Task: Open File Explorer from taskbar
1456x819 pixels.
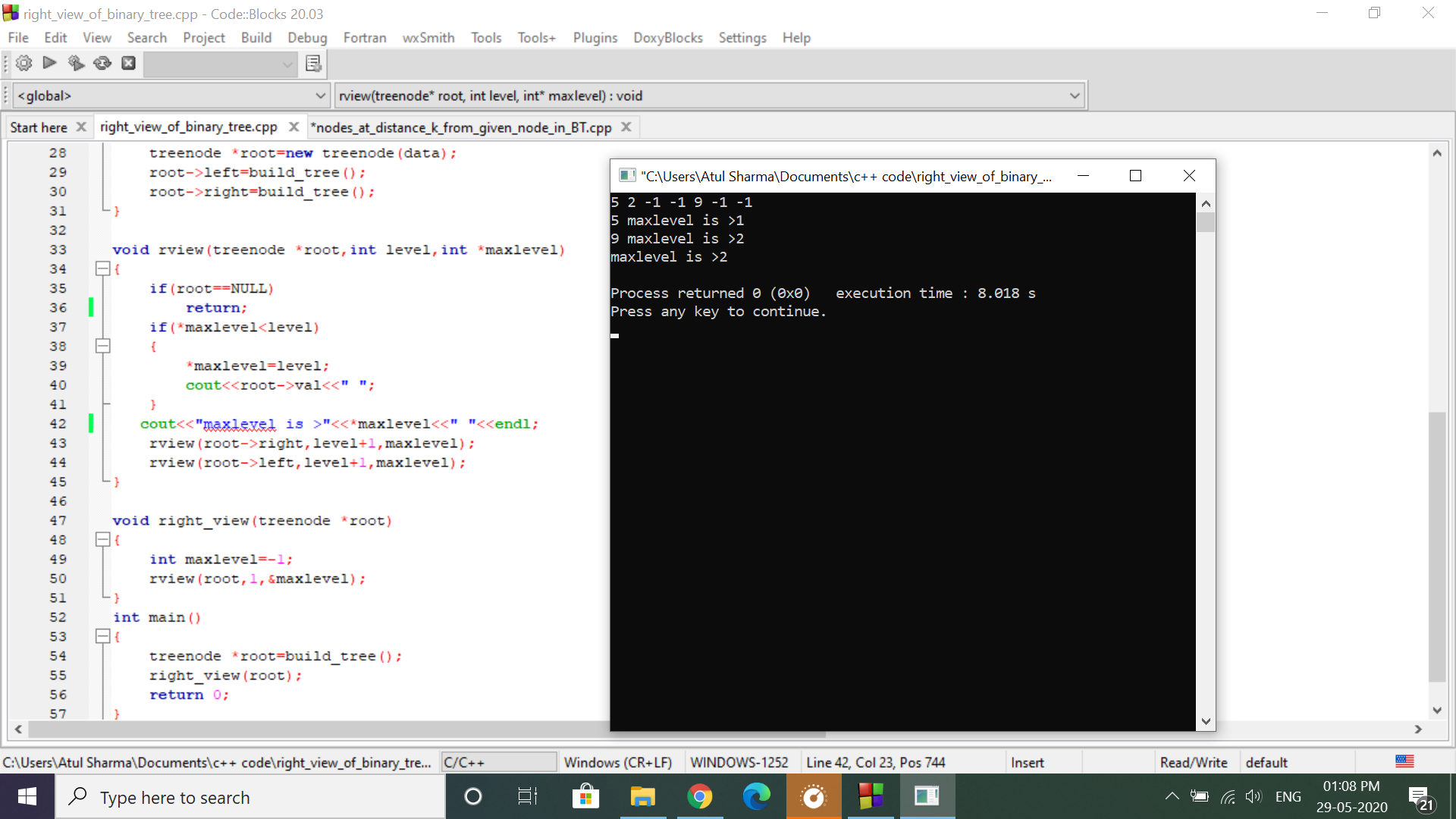Action: [x=642, y=796]
